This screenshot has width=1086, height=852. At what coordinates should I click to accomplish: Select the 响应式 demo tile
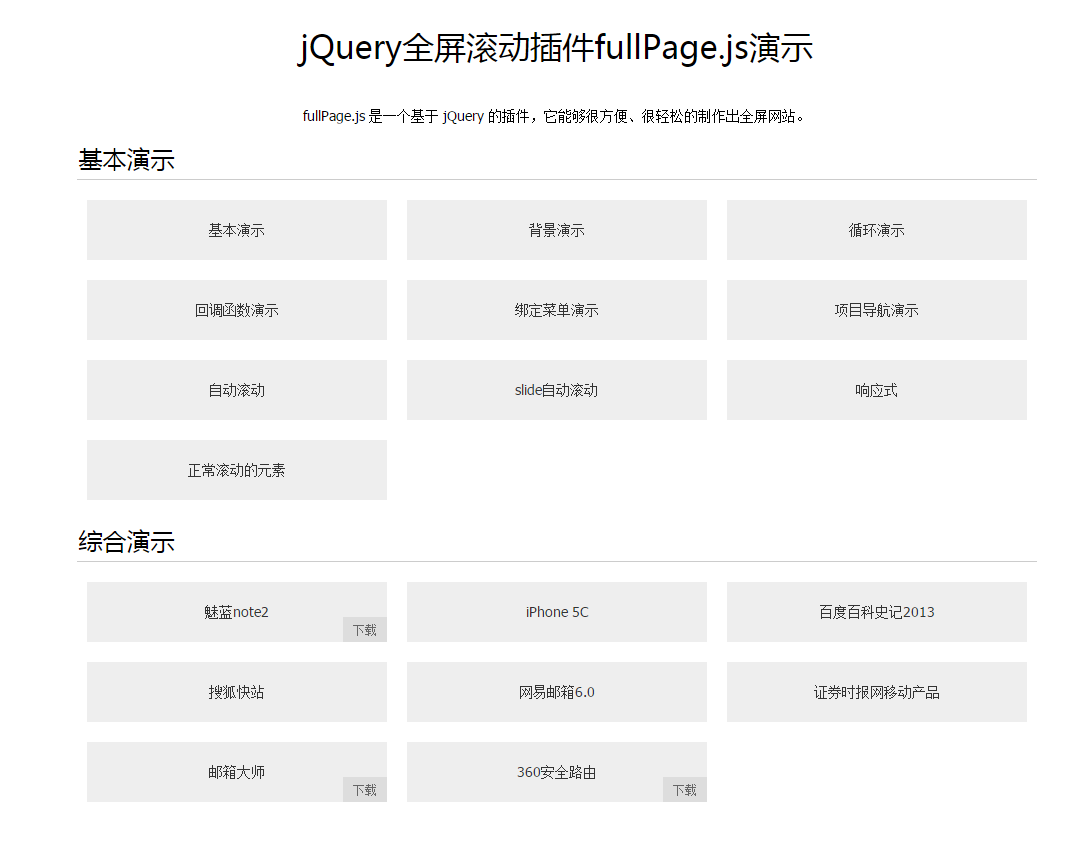coord(876,390)
